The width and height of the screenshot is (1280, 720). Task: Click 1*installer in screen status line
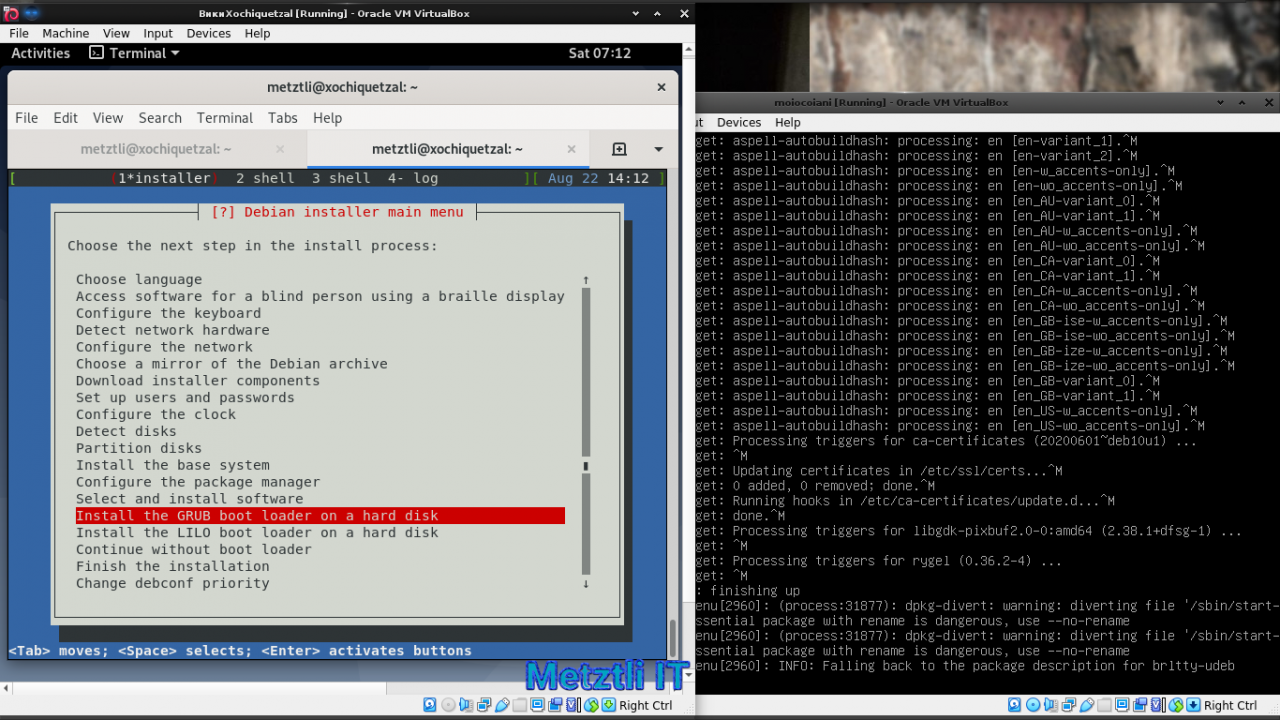[164, 178]
